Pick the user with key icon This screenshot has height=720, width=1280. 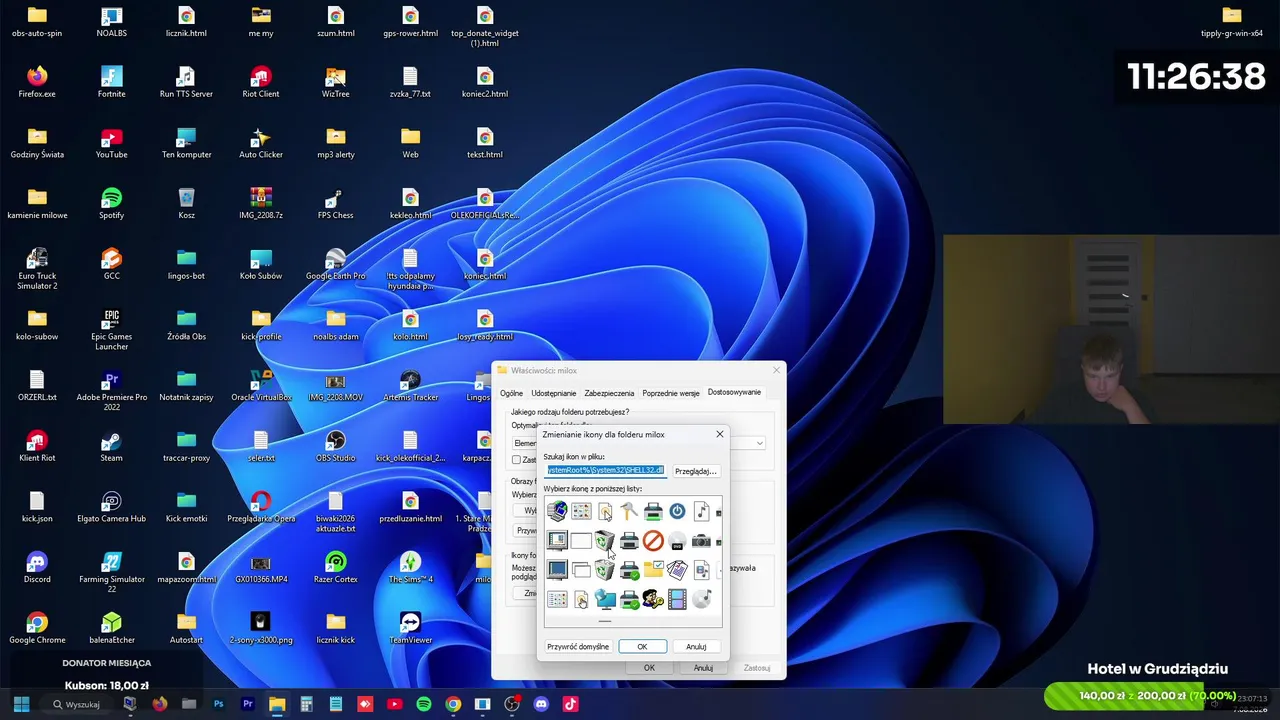click(x=653, y=599)
